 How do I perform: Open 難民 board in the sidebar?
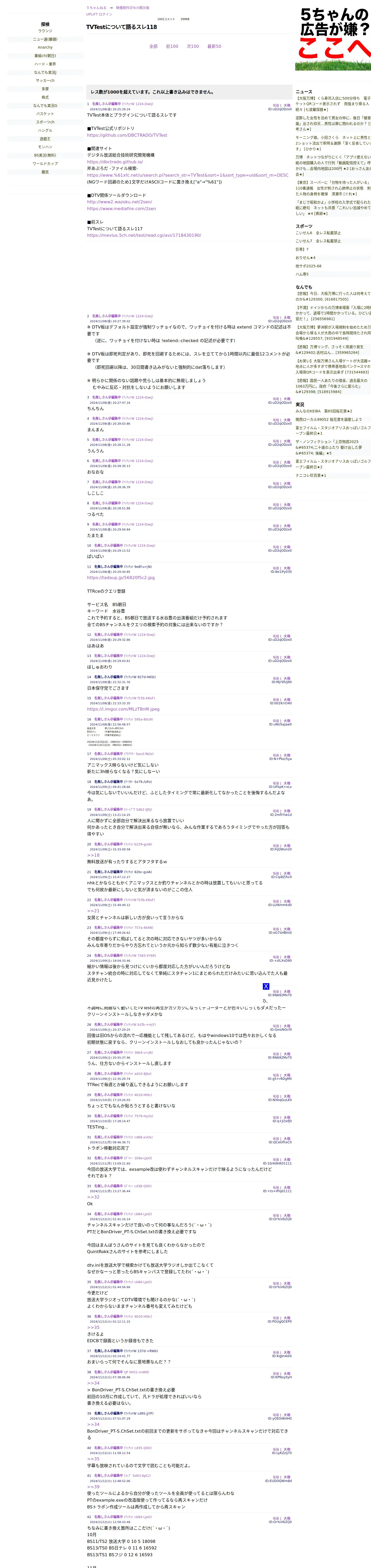pyautogui.click(x=45, y=172)
